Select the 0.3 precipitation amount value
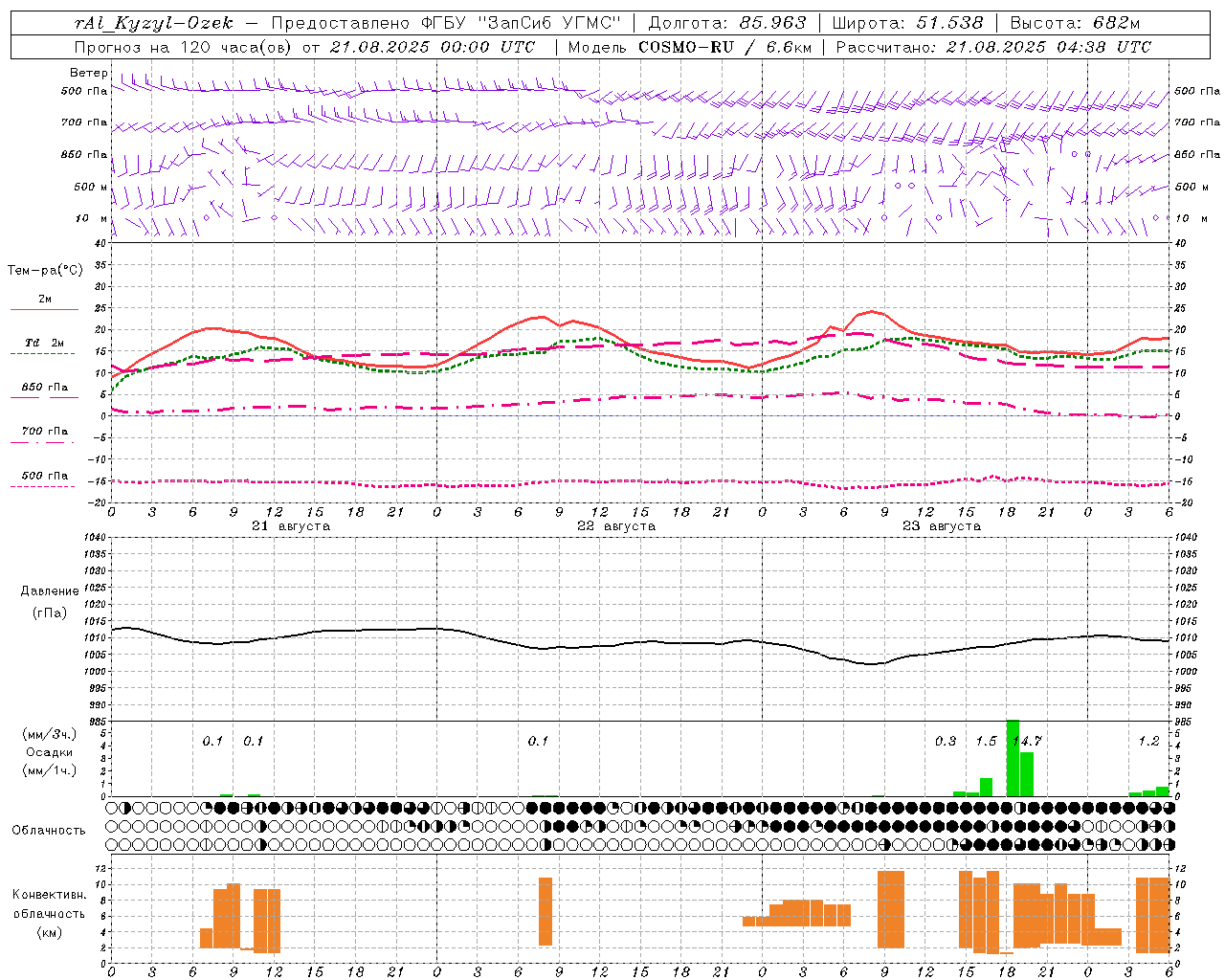Viewport: 1225px width, 980px height. point(946,741)
